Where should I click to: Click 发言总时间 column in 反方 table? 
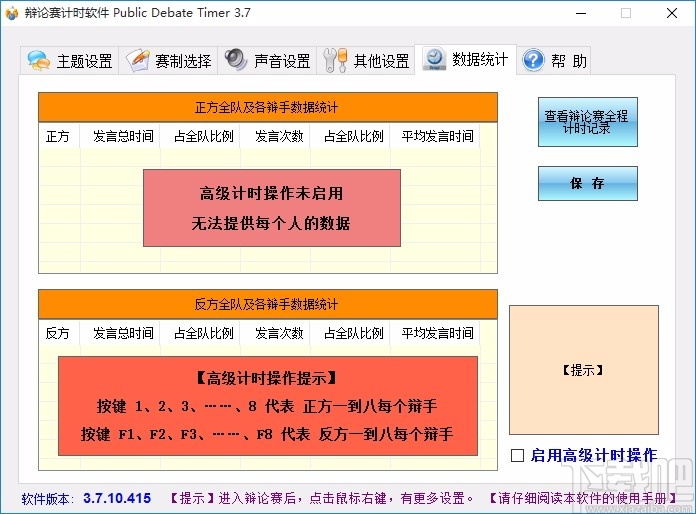coord(120,333)
